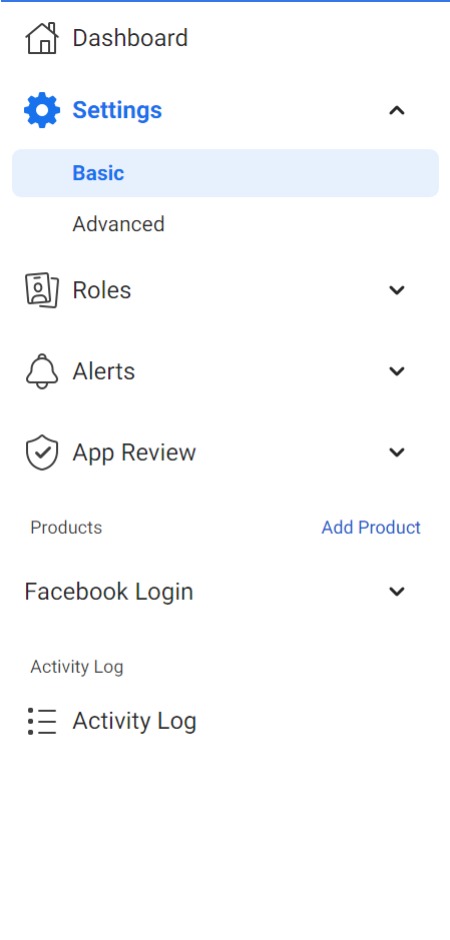Click the Roles text label

click(102, 290)
